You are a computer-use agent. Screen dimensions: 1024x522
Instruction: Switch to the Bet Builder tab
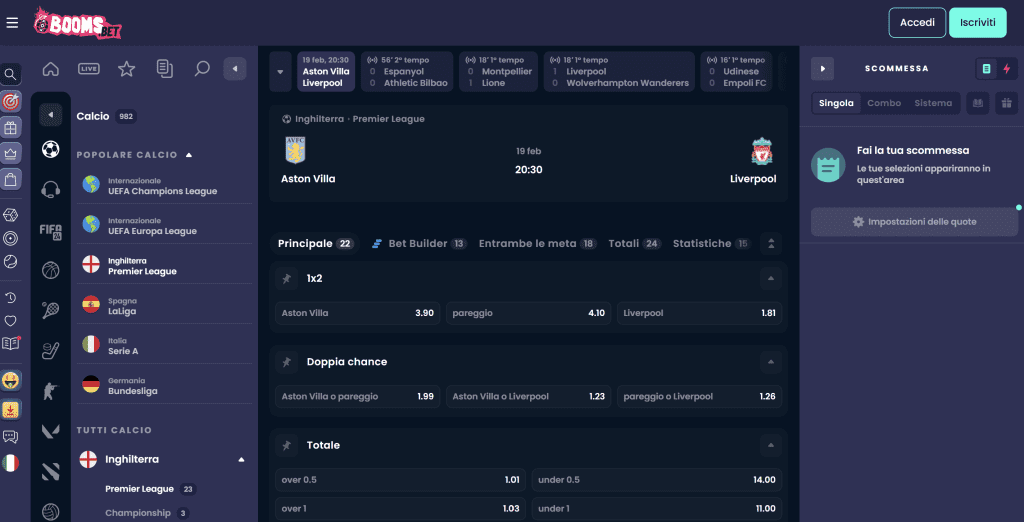[x=419, y=244]
